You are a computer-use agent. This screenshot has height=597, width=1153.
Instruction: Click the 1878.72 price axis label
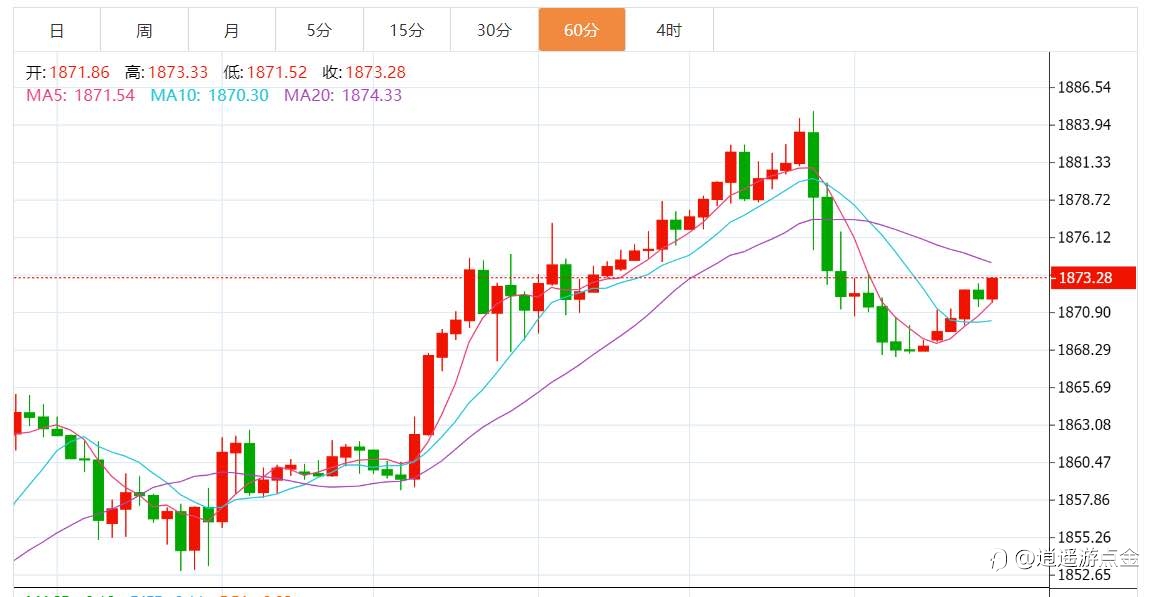1084,200
